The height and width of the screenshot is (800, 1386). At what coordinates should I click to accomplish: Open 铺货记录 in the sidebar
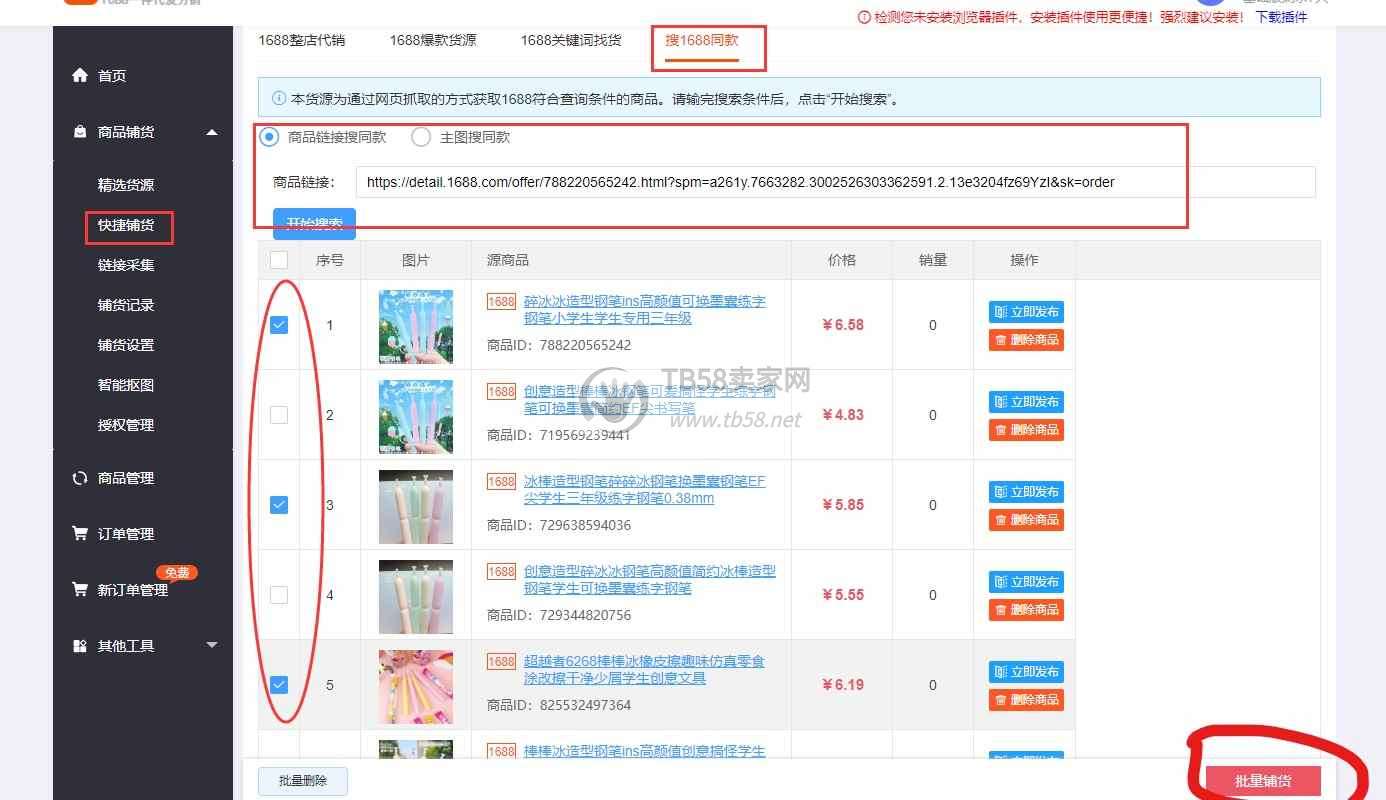(x=126, y=305)
